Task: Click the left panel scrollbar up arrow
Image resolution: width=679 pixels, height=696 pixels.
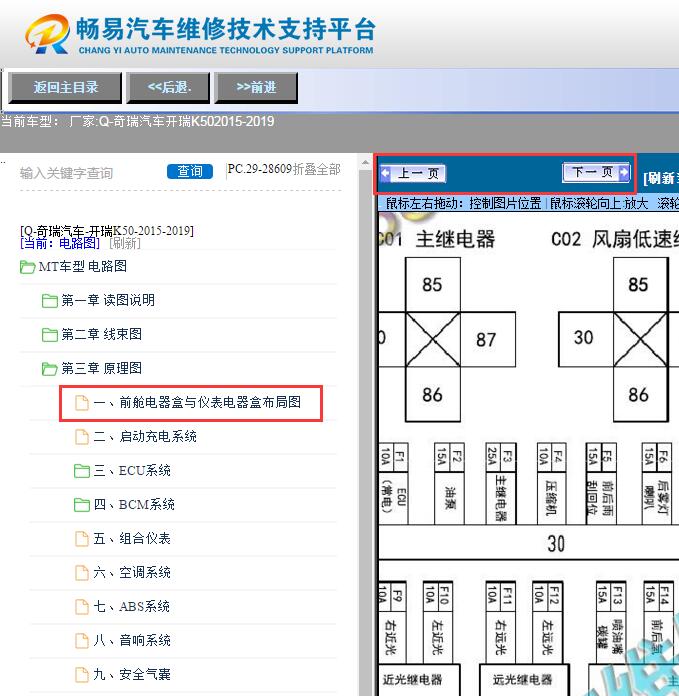Action: 365,163
